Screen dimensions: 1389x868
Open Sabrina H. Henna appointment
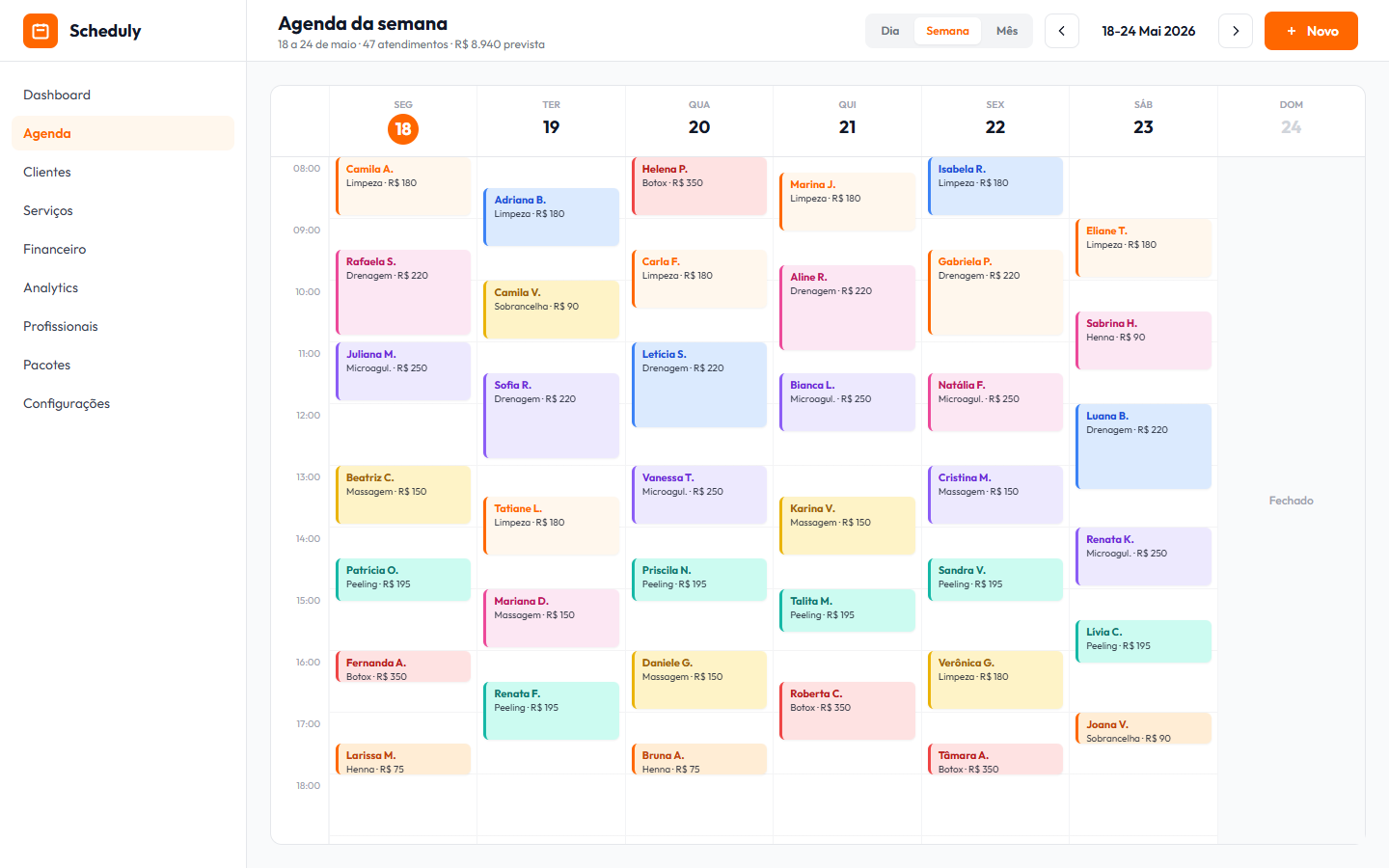pyautogui.click(x=1143, y=340)
